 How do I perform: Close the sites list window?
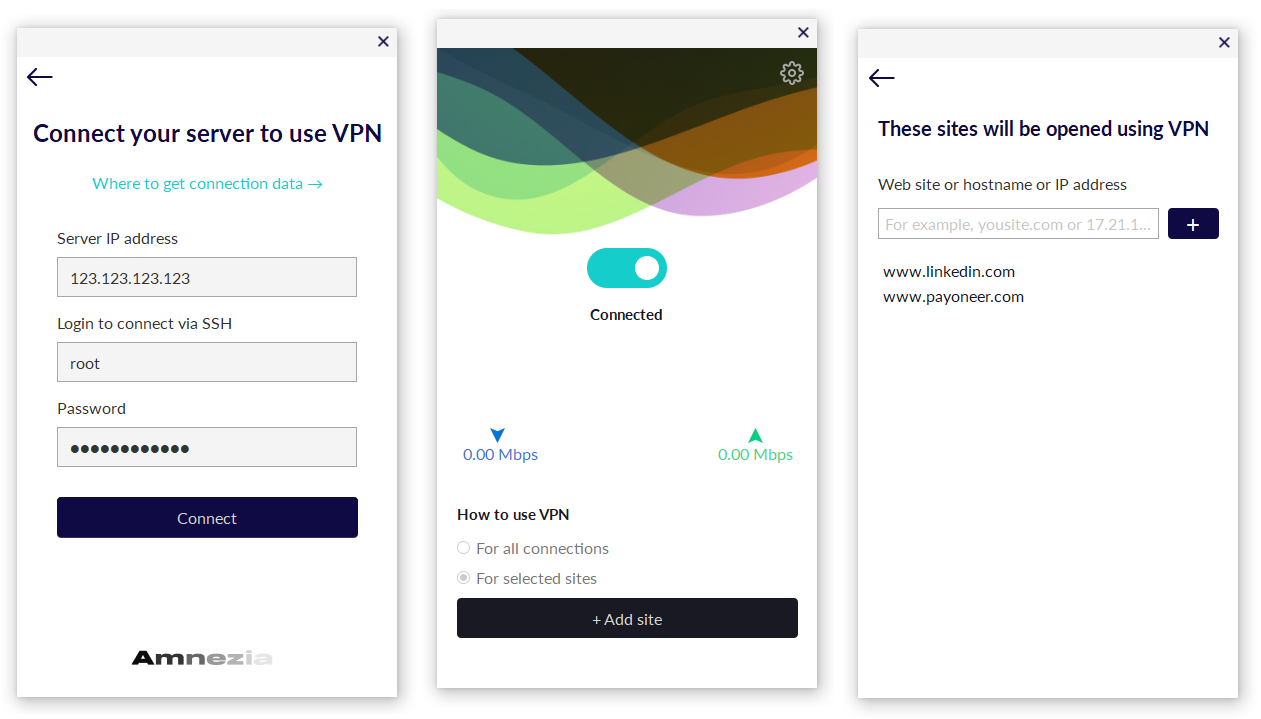pos(1224,42)
